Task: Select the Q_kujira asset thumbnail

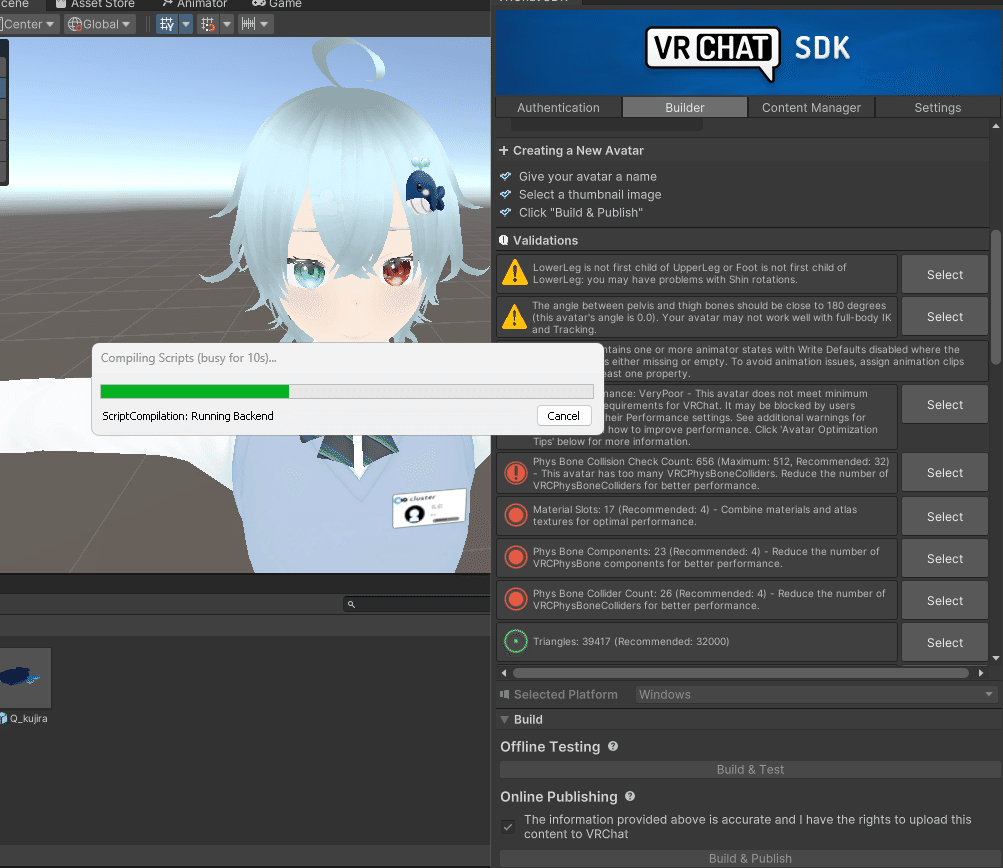Action: 24,677
